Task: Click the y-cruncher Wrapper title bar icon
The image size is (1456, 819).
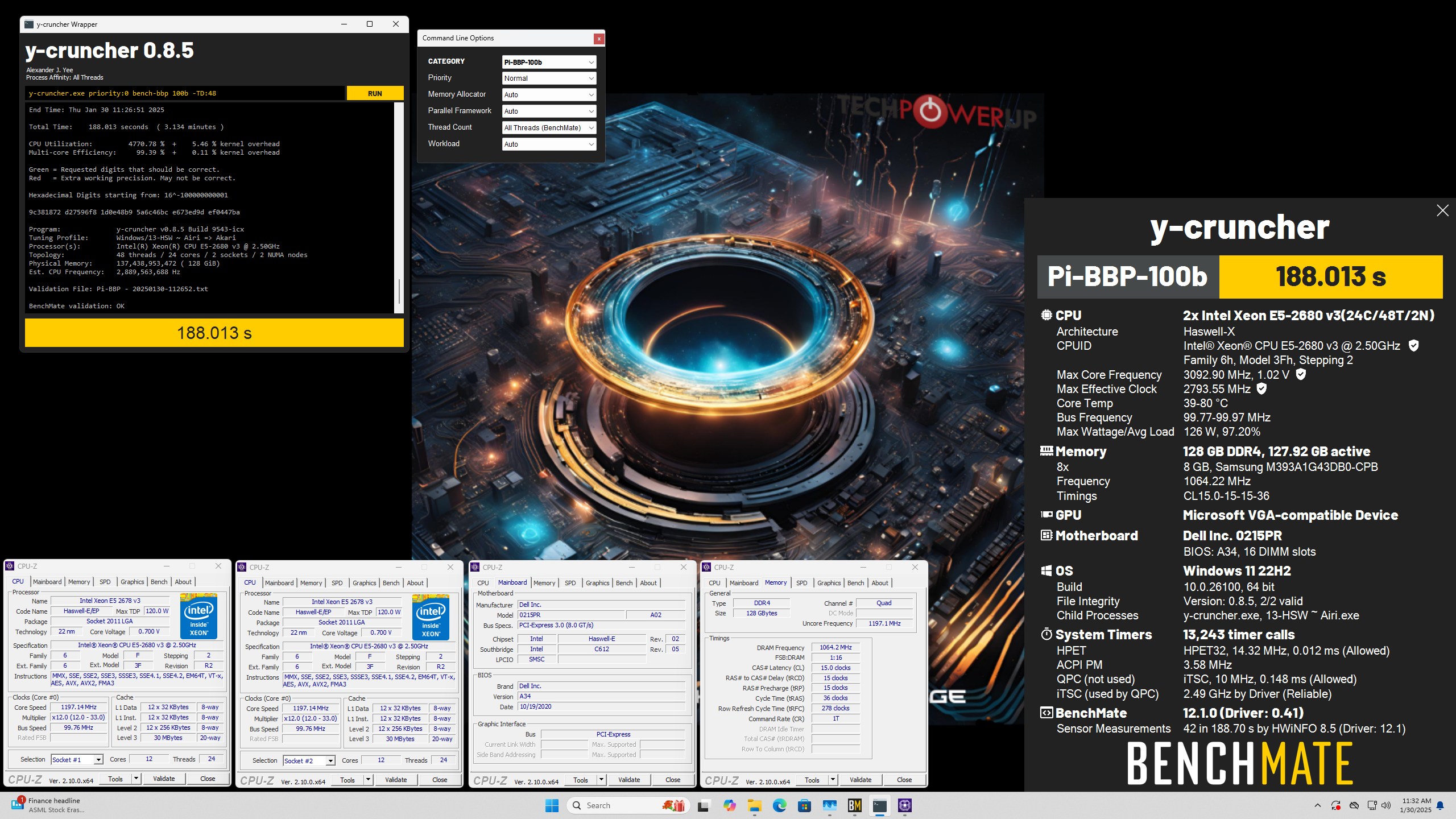Action: 30,24
